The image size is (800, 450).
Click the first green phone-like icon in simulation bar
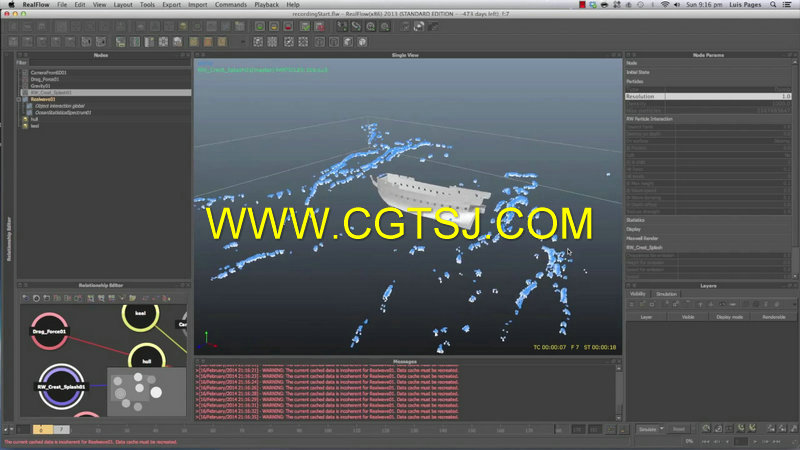[x=741, y=428]
